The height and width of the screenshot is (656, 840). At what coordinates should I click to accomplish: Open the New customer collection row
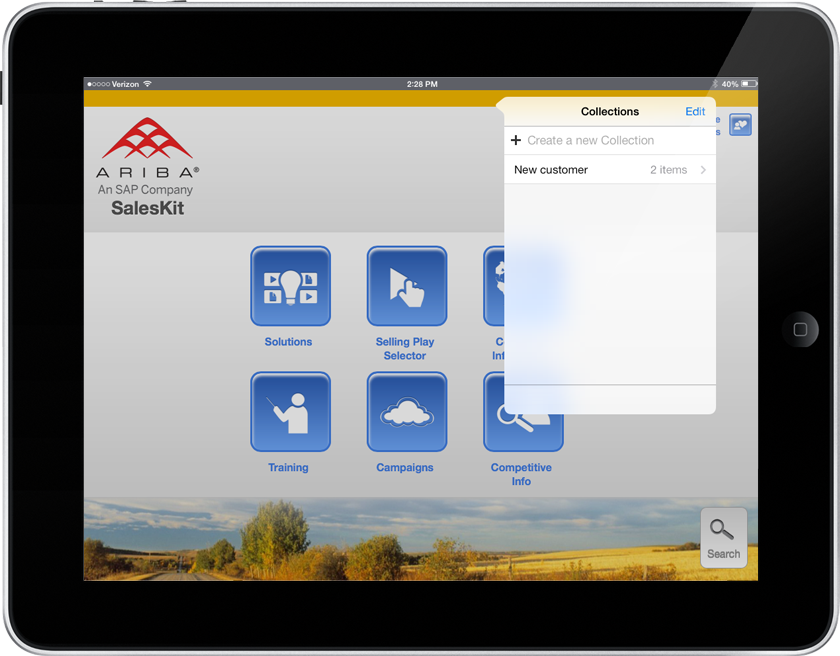(610, 170)
